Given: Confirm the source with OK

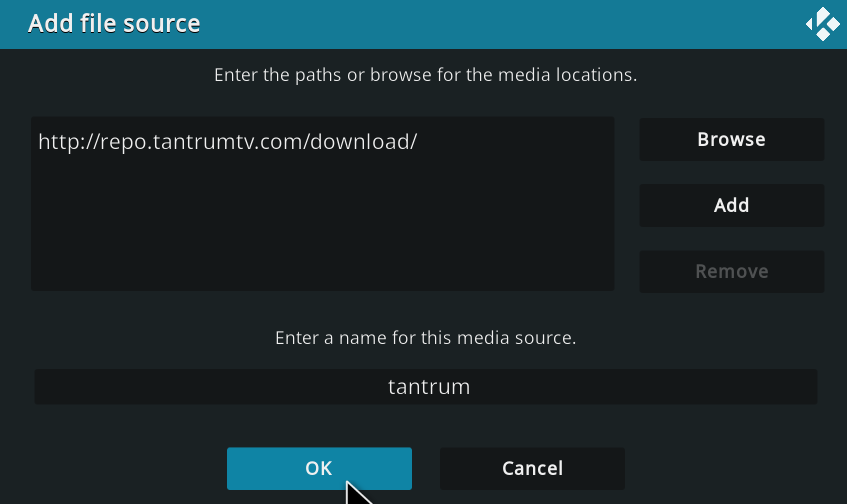Looking at the screenshot, I should (319, 468).
